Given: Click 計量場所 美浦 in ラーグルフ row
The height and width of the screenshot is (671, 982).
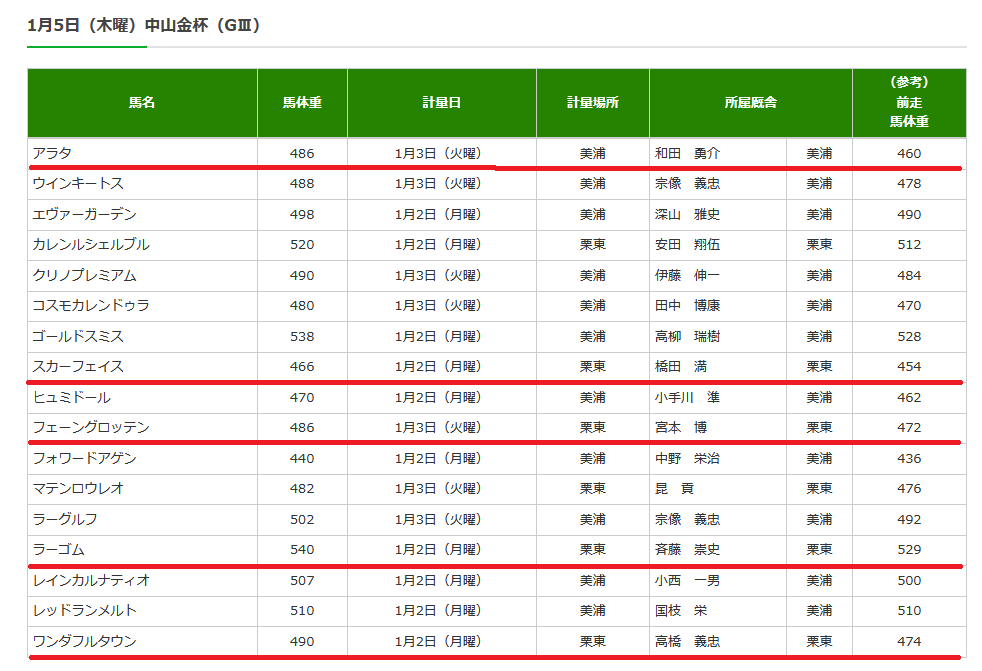Looking at the screenshot, I should [x=592, y=519].
